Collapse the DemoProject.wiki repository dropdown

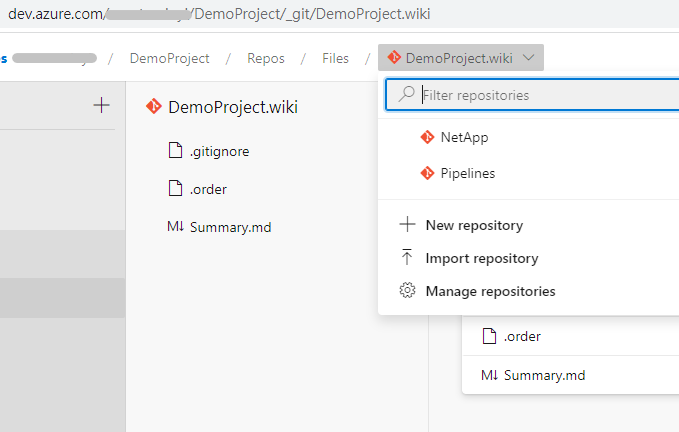pos(460,58)
